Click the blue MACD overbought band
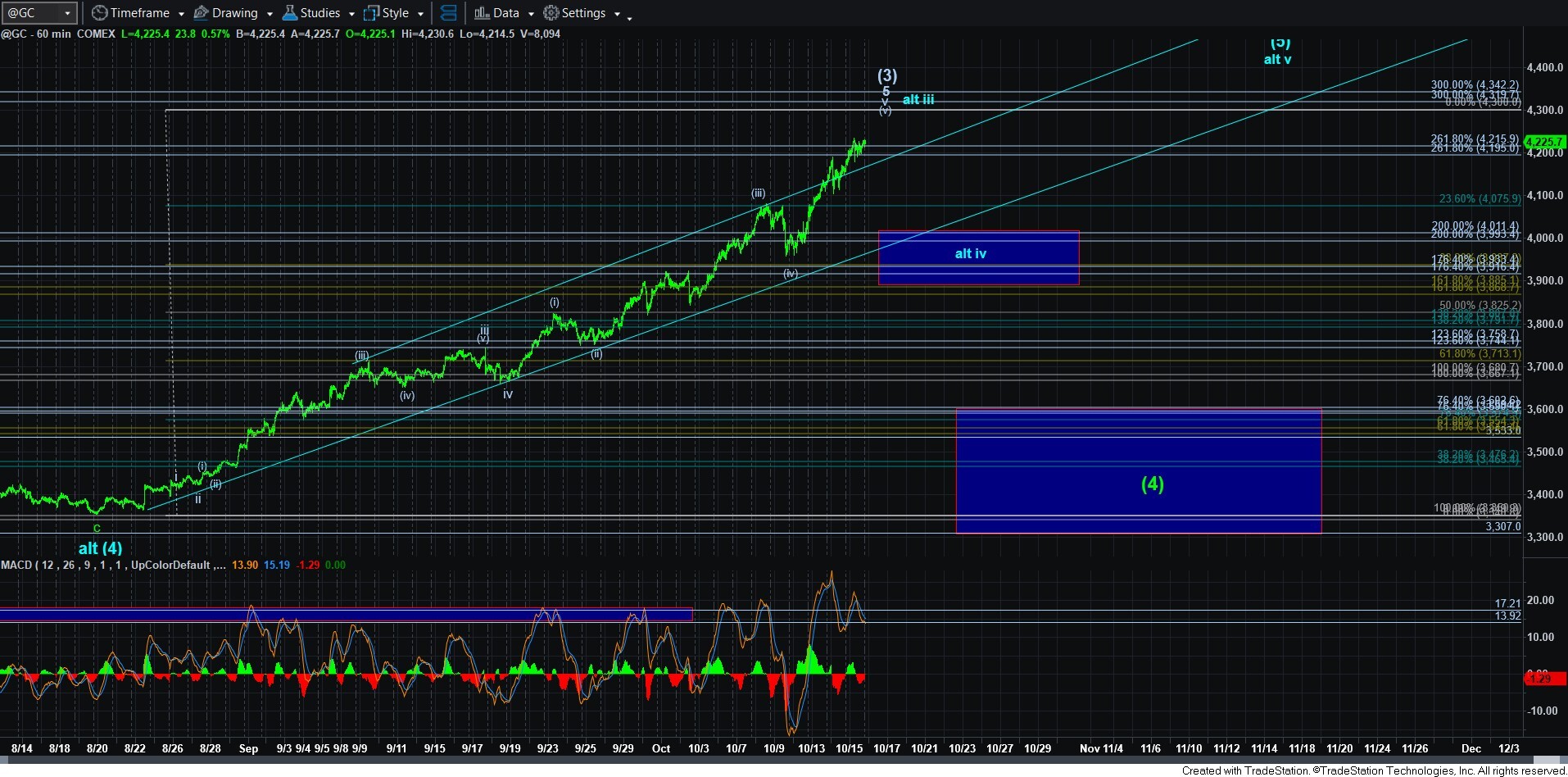Image resolution: width=1568 pixels, height=777 pixels. click(x=346, y=614)
